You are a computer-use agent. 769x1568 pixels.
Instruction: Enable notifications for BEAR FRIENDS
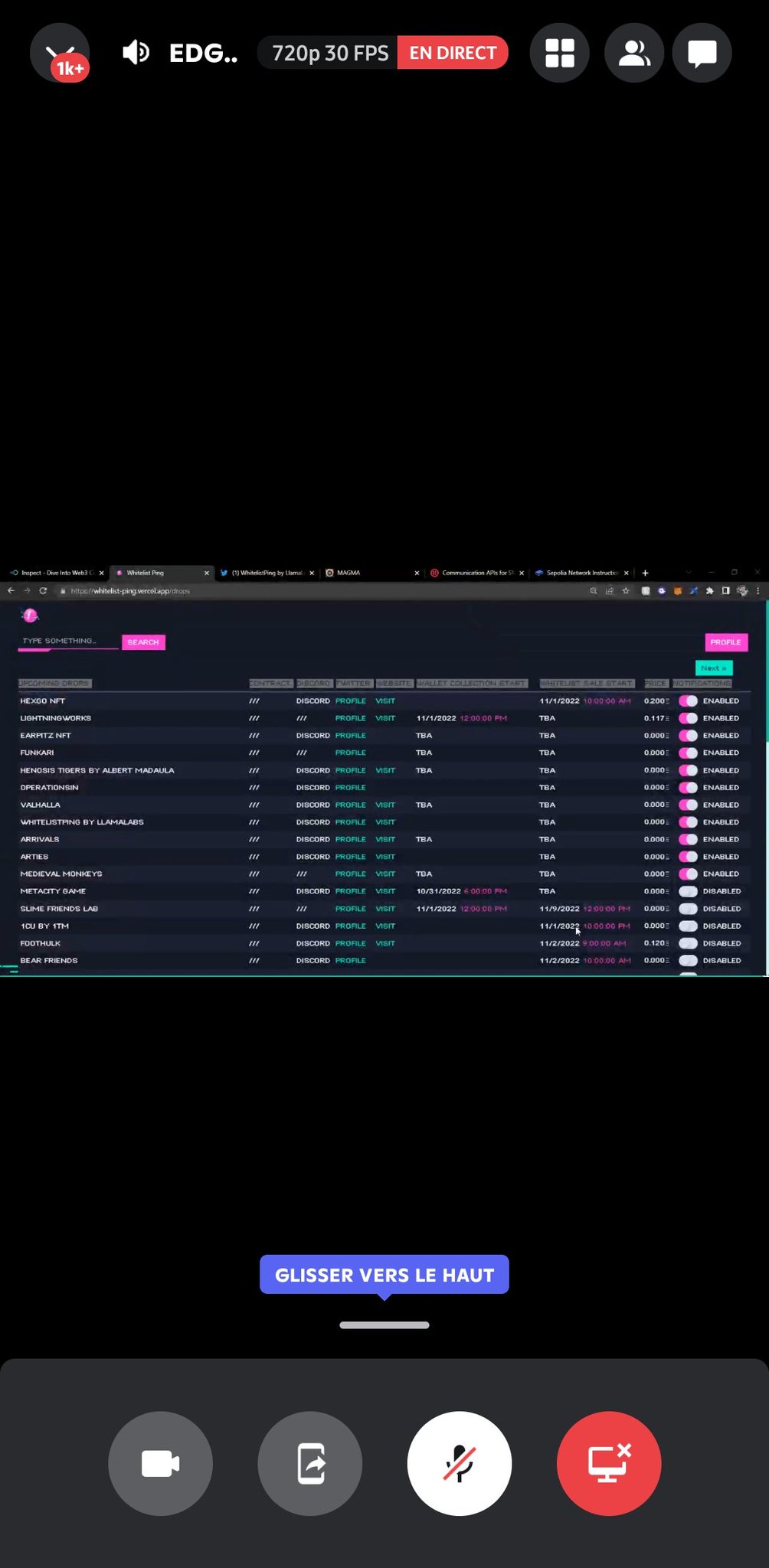click(688, 960)
